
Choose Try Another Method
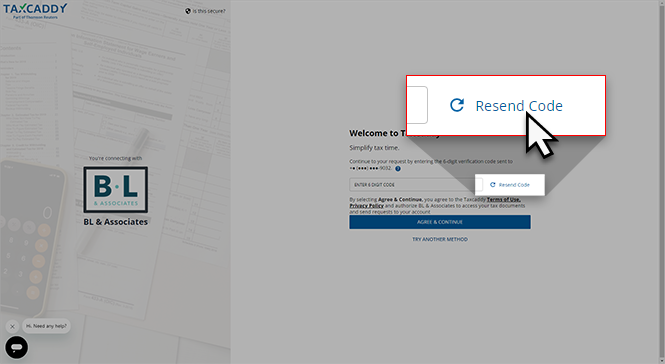(x=440, y=240)
